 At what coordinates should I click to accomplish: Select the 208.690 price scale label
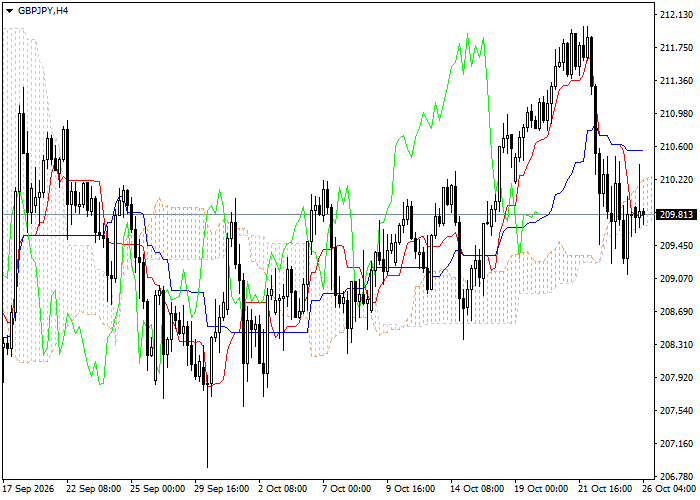pyautogui.click(x=676, y=312)
